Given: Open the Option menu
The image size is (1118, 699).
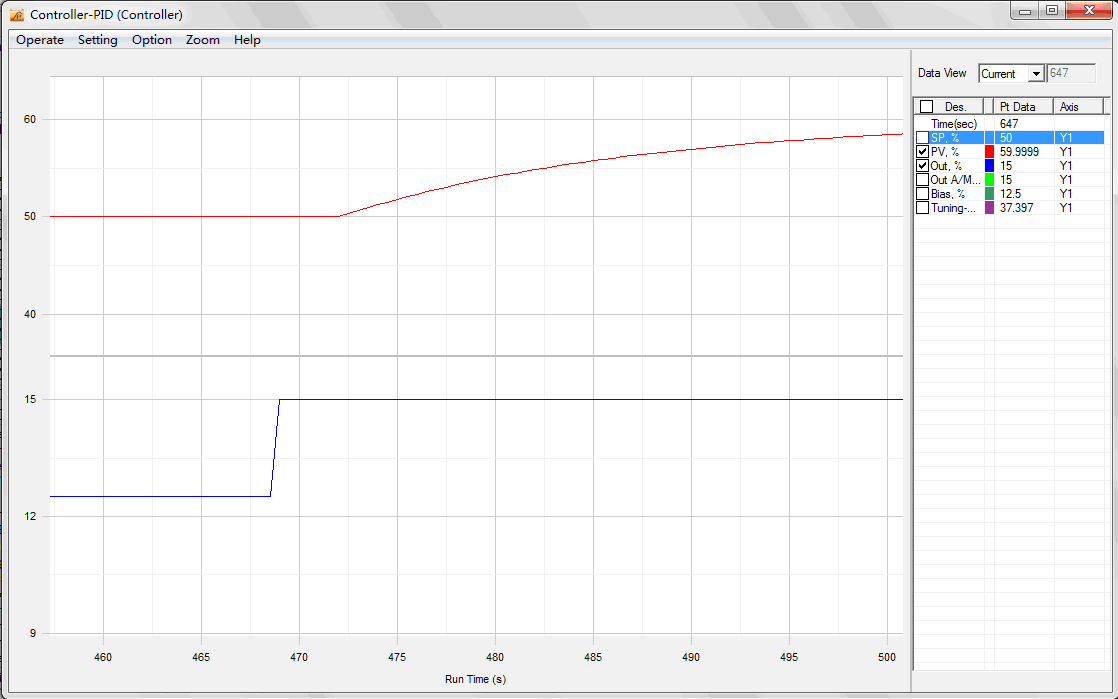Looking at the screenshot, I should click(152, 40).
